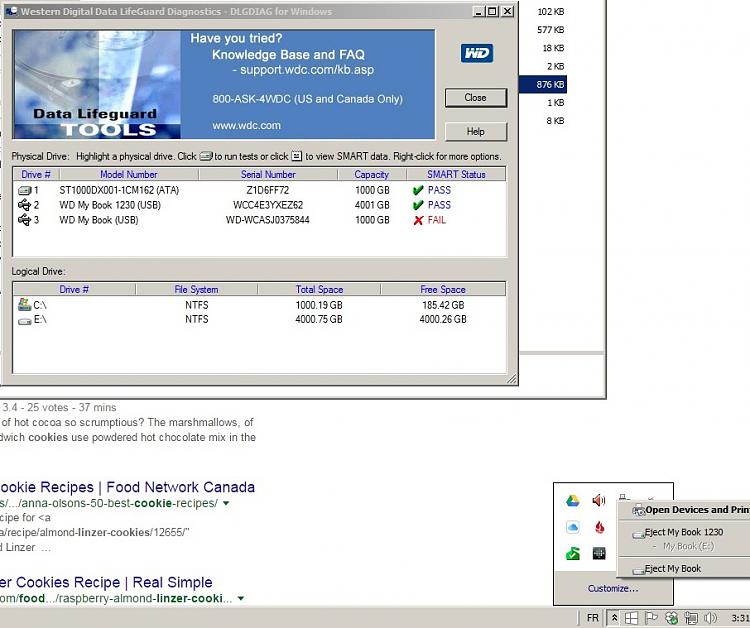This screenshot has height=628, width=750.
Task: Choose Eject My Book 1230
Action: (x=684, y=532)
